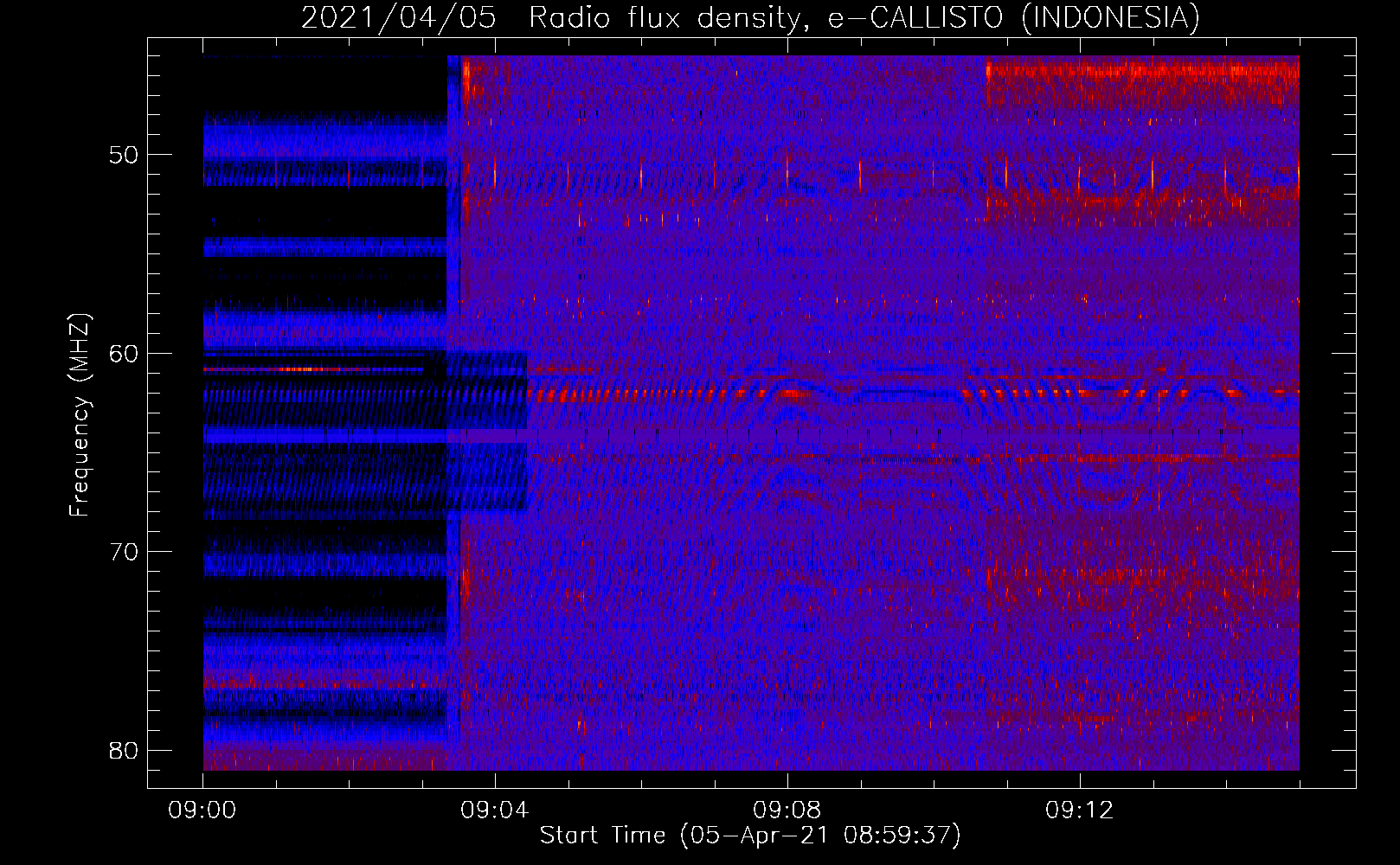
Task: Click the '60' frequency tick label
Action: [x=124, y=353]
